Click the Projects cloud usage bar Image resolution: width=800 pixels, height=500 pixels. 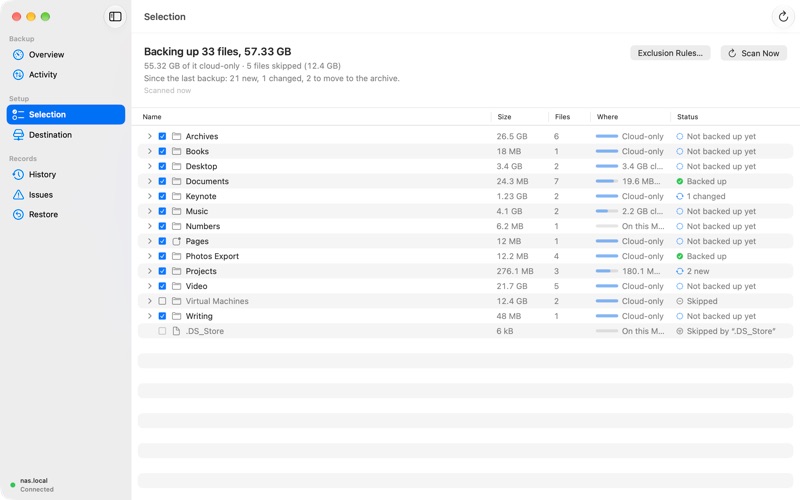(607, 271)
